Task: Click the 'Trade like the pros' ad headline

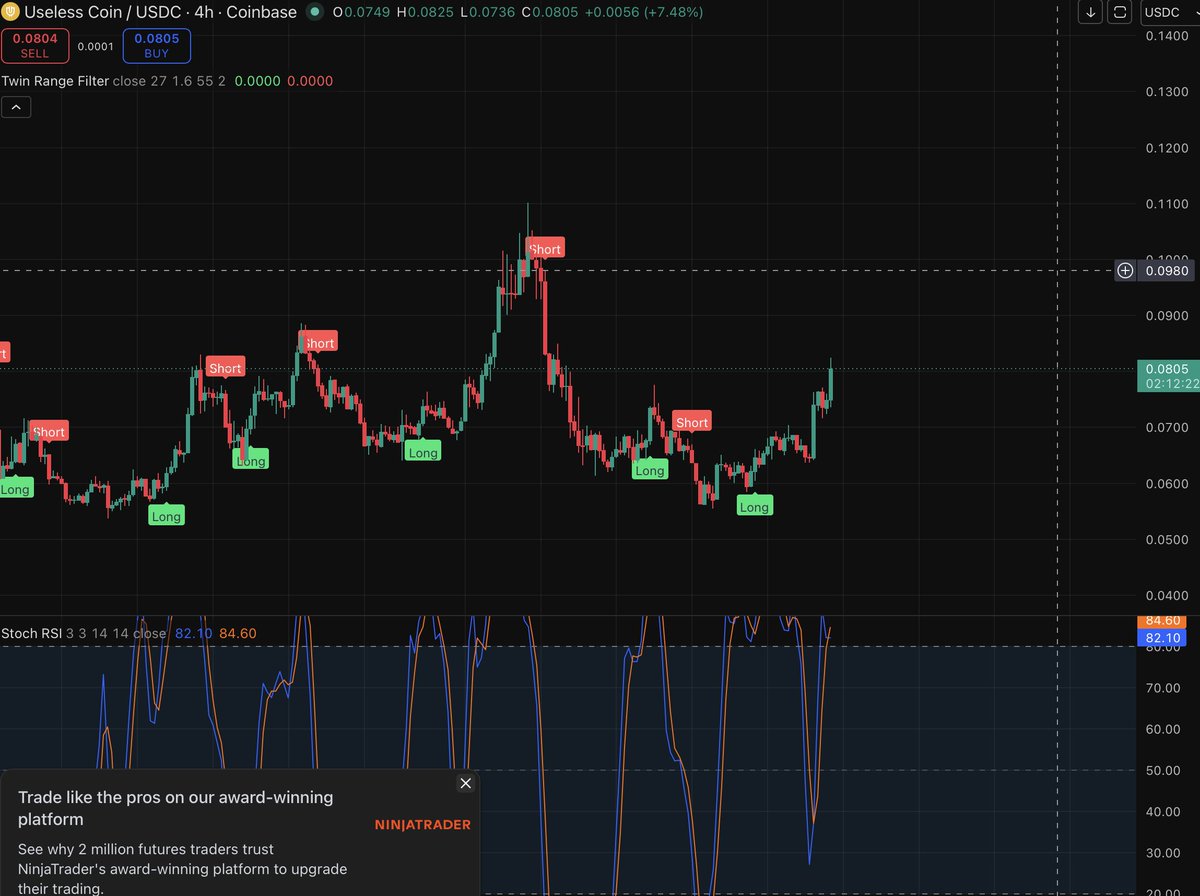Action: click(176, 808)
